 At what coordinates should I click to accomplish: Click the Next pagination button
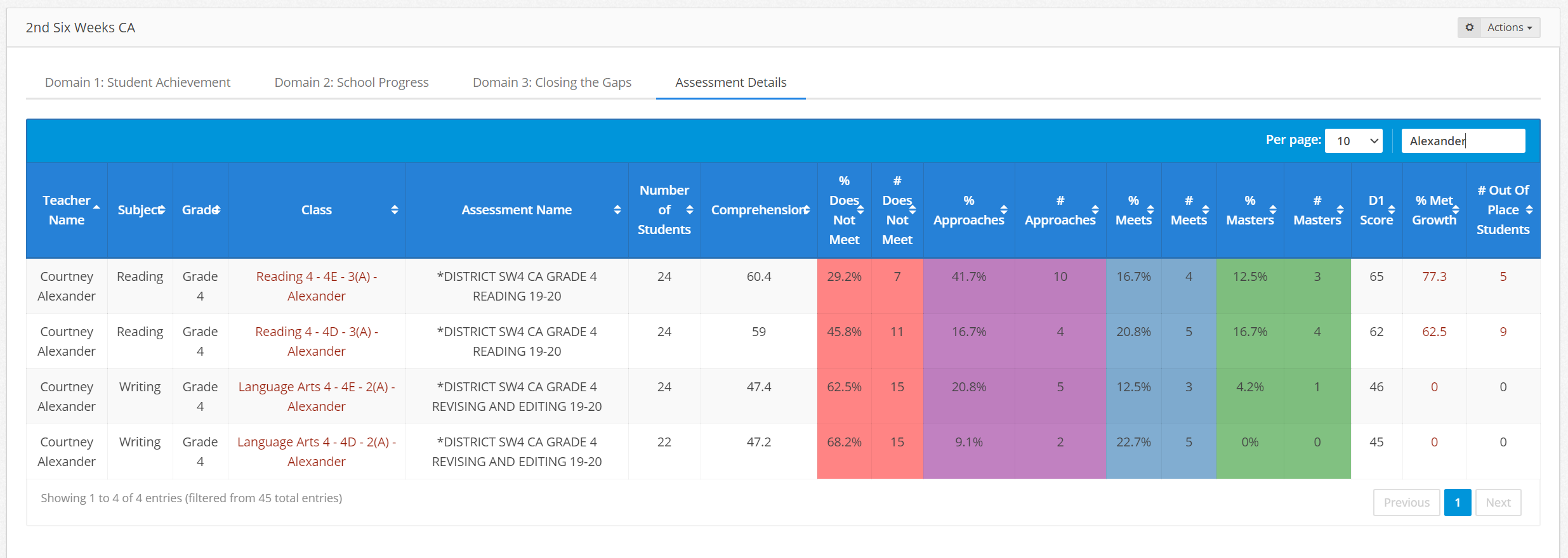[1498, 502]
